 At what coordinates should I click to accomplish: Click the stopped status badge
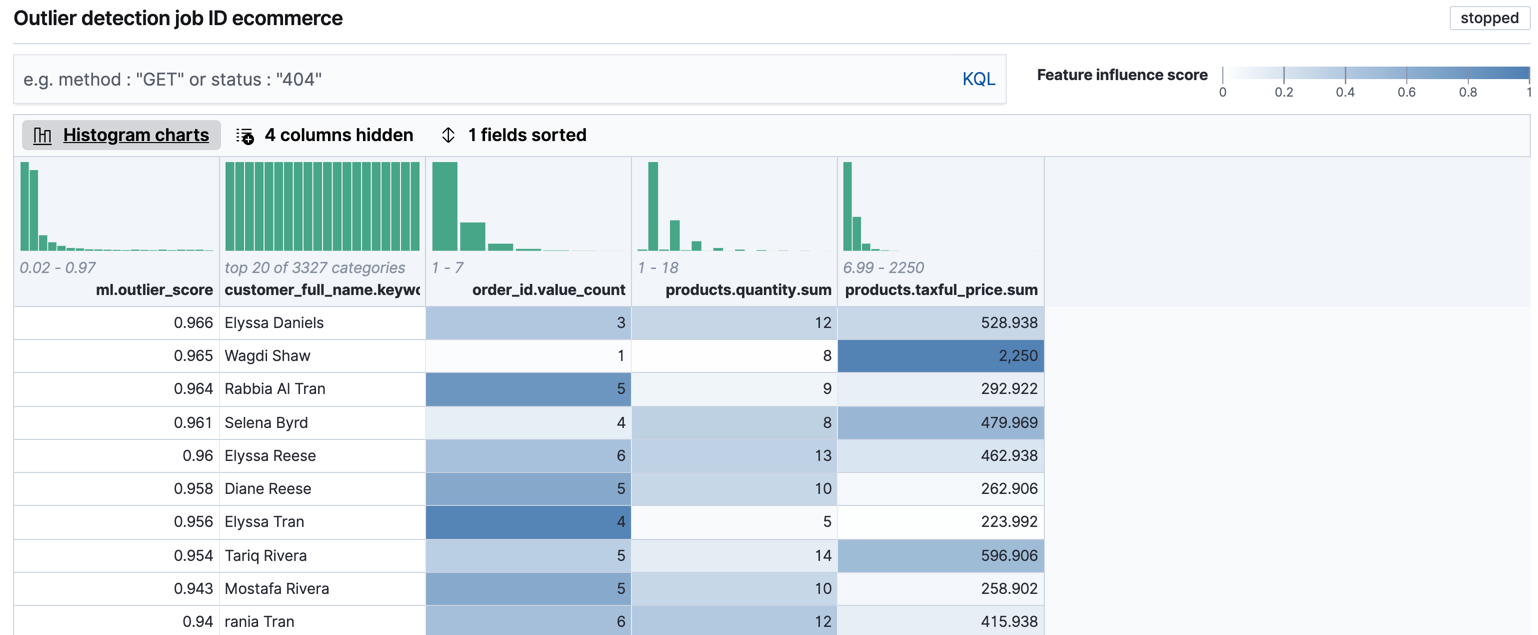1489,17
